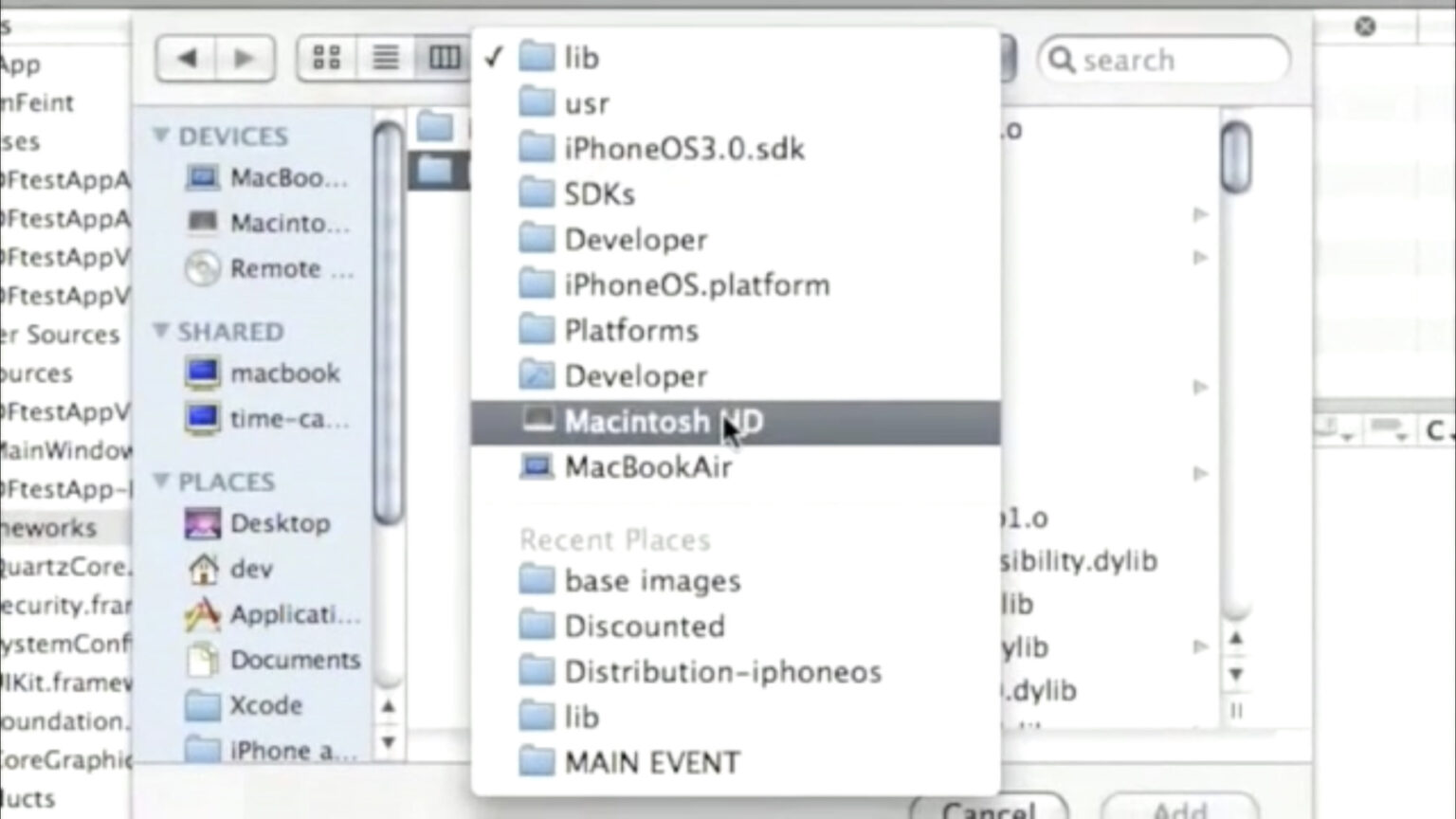Open the Xcode folder in sidebar
The width and height of the screenshot is (1456, 819).
pyautogui.click(x=267, y=705)
